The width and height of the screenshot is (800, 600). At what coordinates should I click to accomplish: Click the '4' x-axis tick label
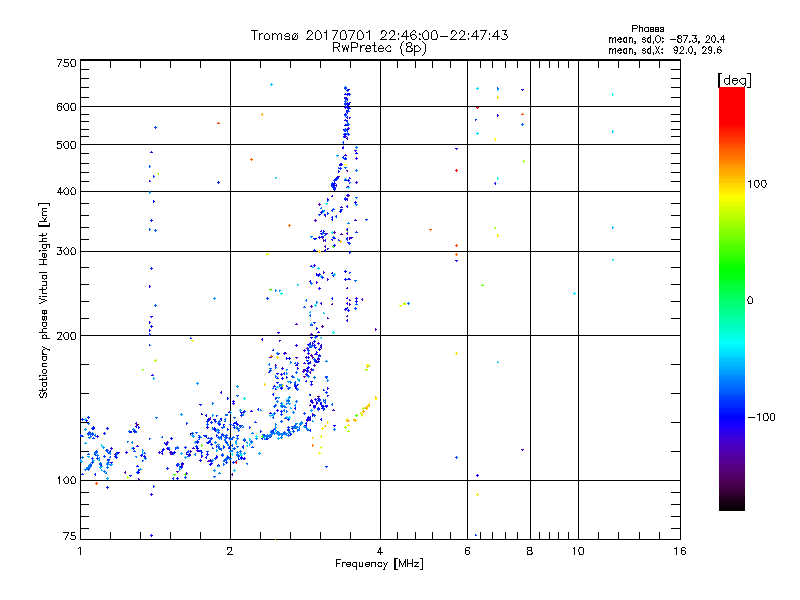coord(380,551)
